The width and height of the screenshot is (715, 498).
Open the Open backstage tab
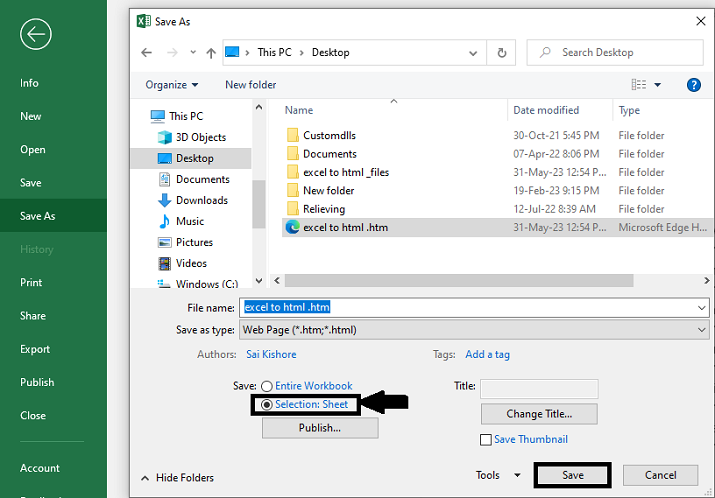[x=32, y=150]
